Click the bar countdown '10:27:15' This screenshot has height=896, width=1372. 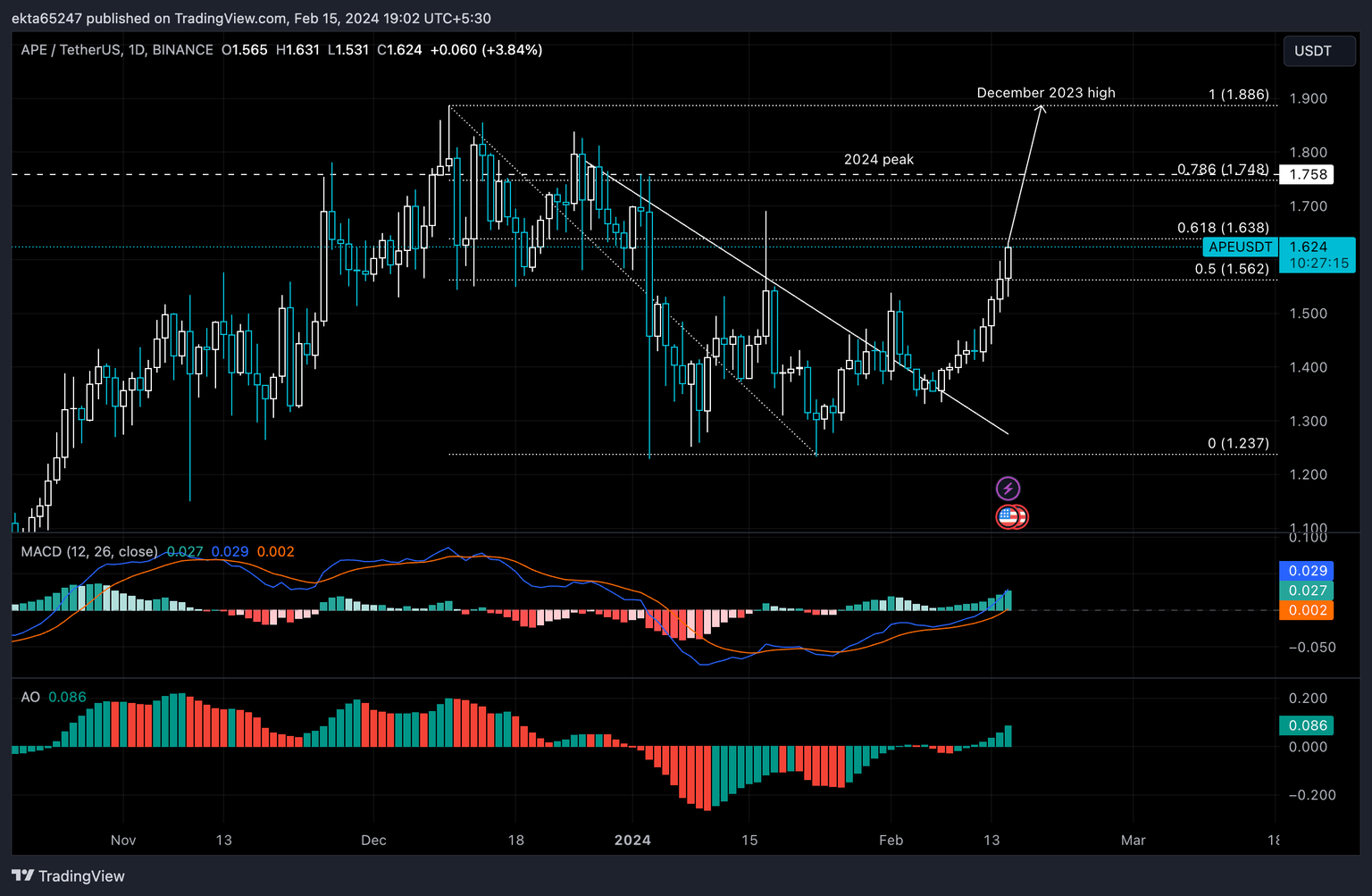1318,263
